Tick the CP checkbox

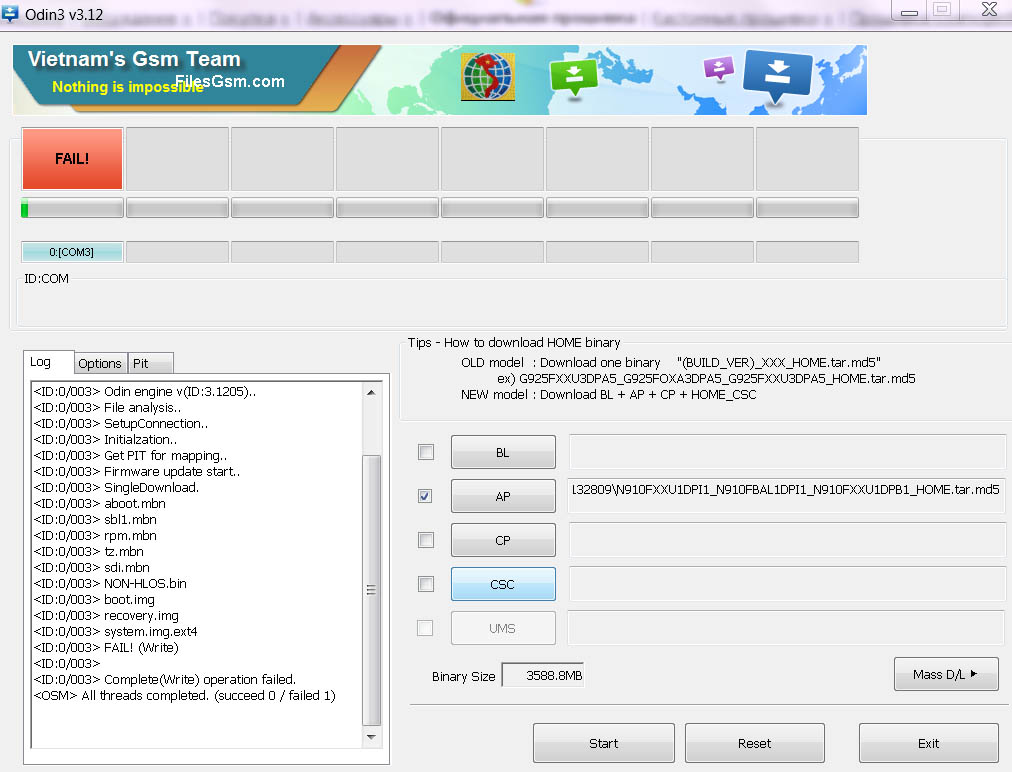coord(426,540)
